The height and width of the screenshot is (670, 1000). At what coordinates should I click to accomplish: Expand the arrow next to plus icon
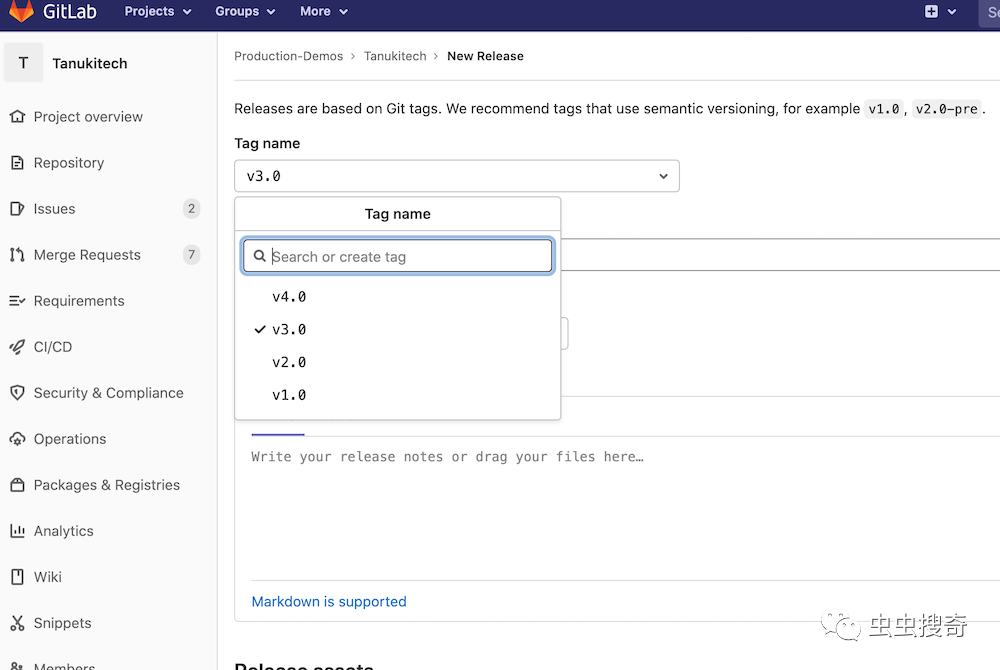pyautogui.click(x=952, y=11)
